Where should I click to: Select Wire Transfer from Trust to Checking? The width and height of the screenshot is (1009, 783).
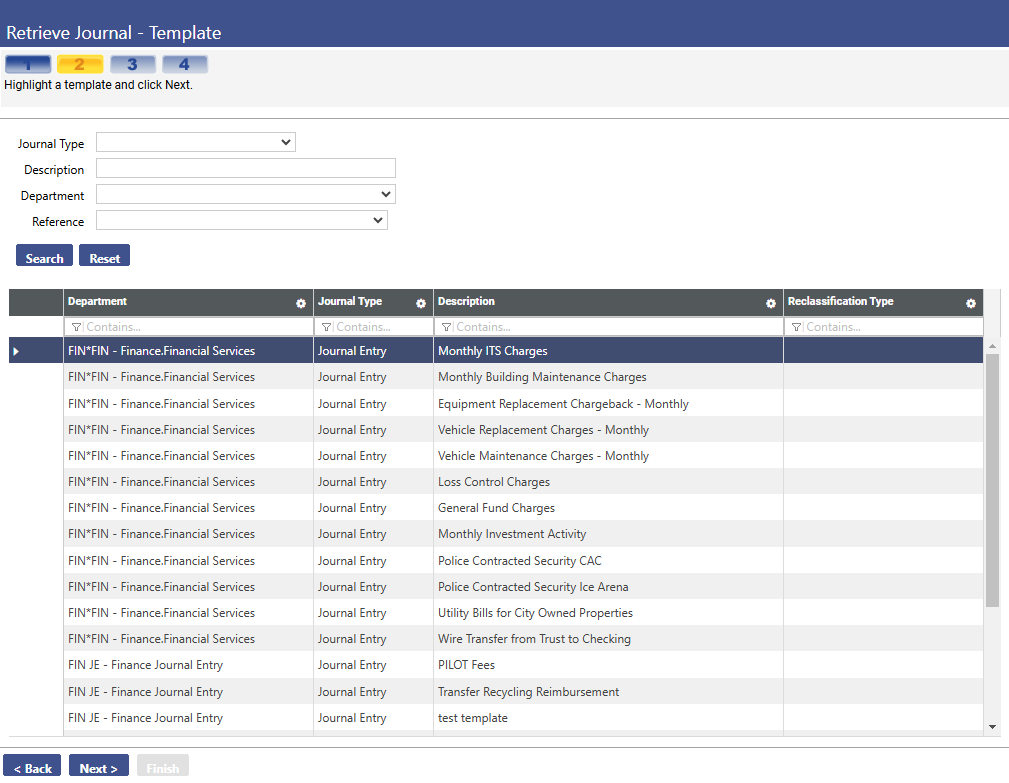496,639
